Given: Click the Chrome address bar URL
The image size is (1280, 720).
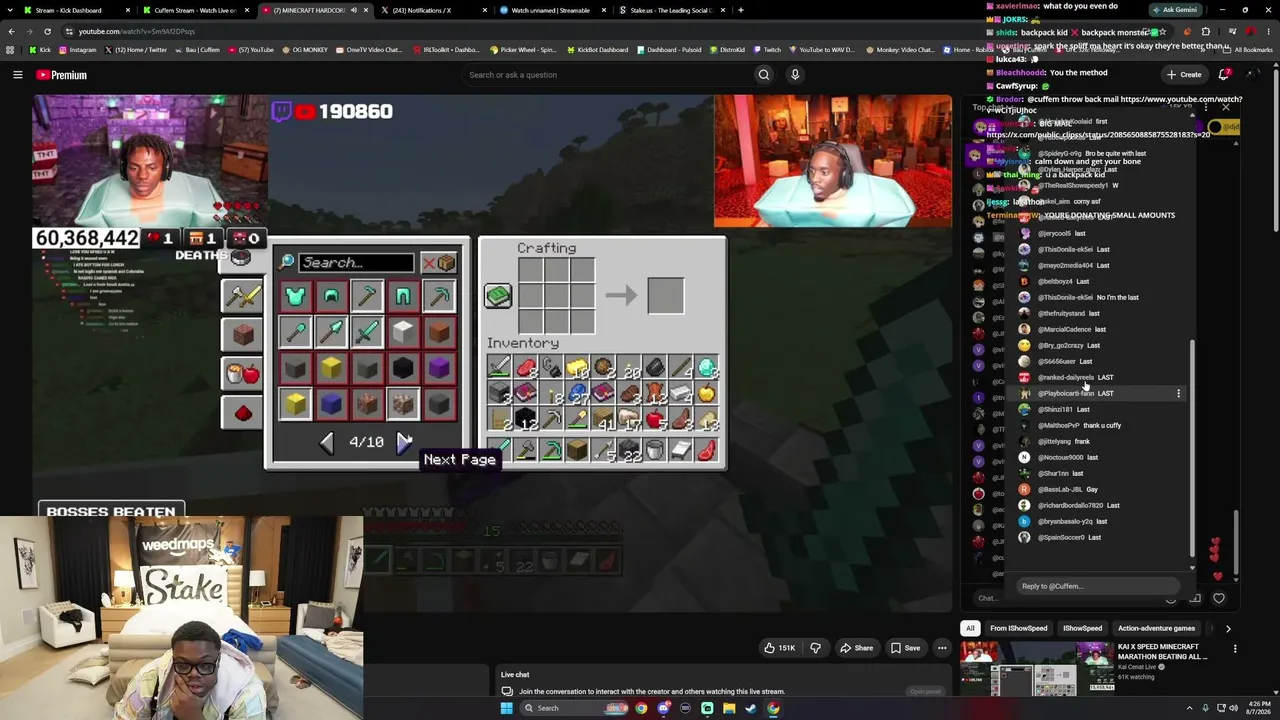Looking at the screenshot, I should pyautogui.click(x=137, y=31).
